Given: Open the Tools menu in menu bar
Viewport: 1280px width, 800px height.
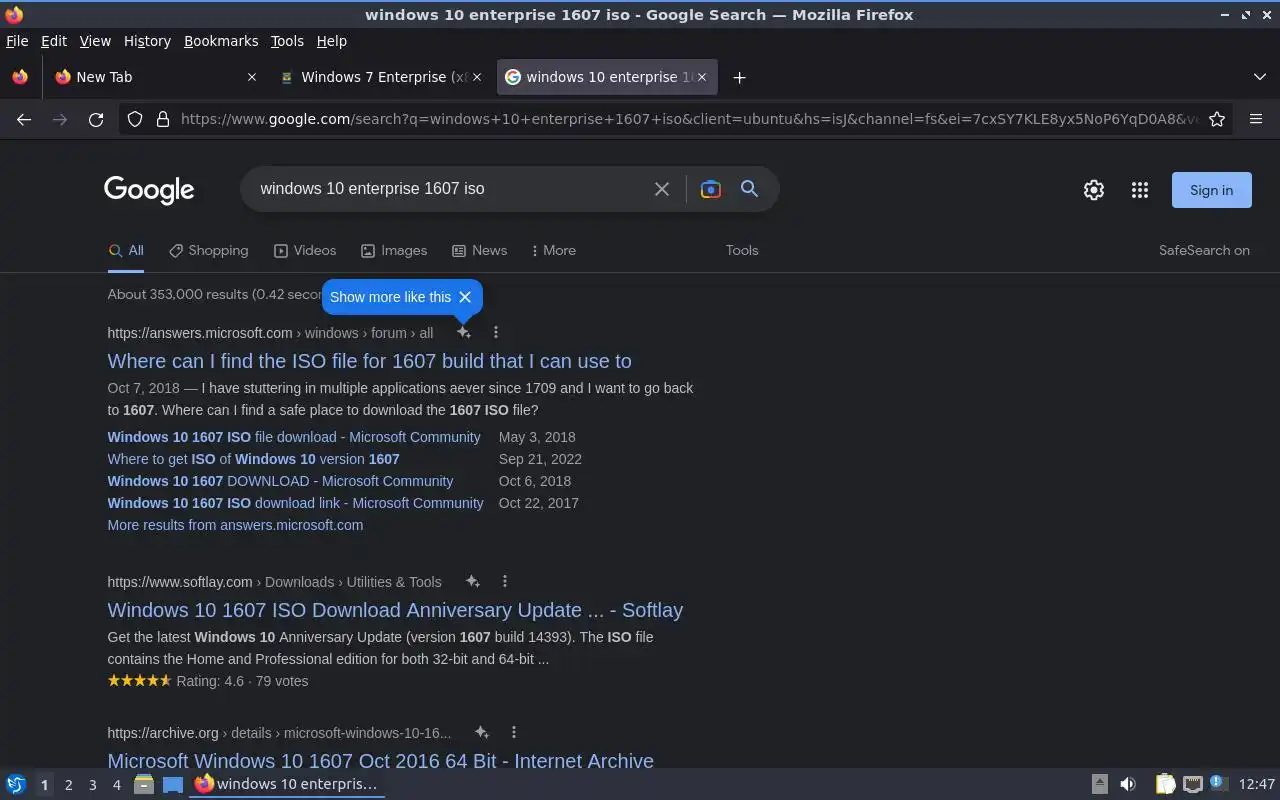Looking at the screenshot, I should 287,41.
